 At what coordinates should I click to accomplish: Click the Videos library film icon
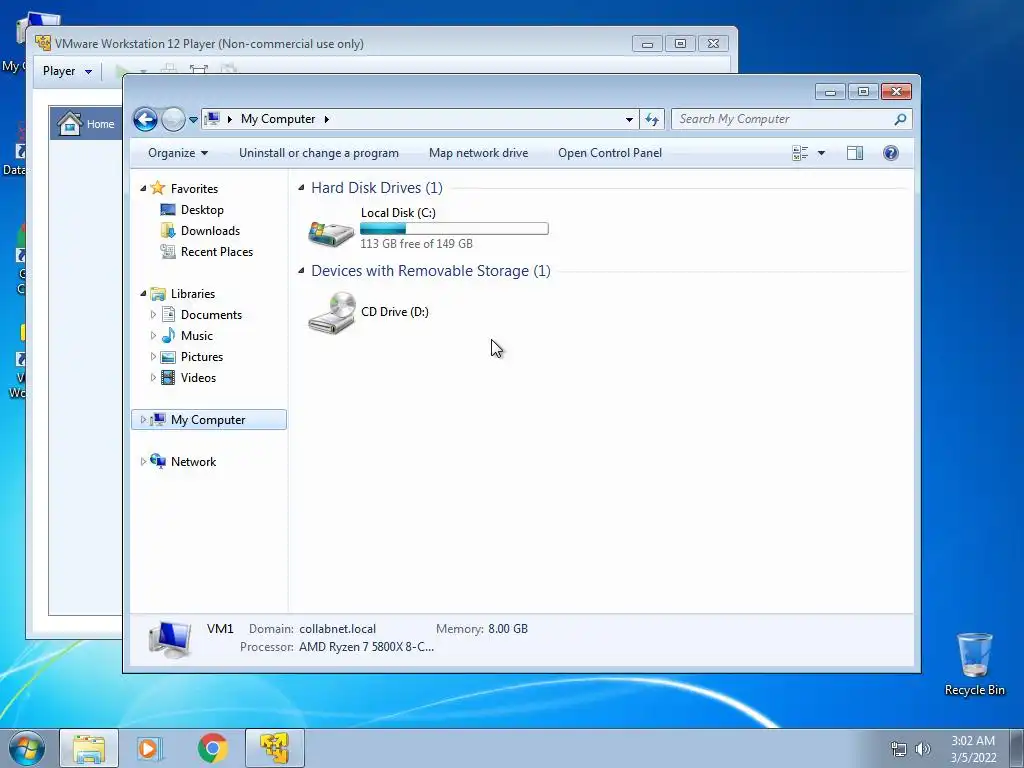[x=168, y=377]
